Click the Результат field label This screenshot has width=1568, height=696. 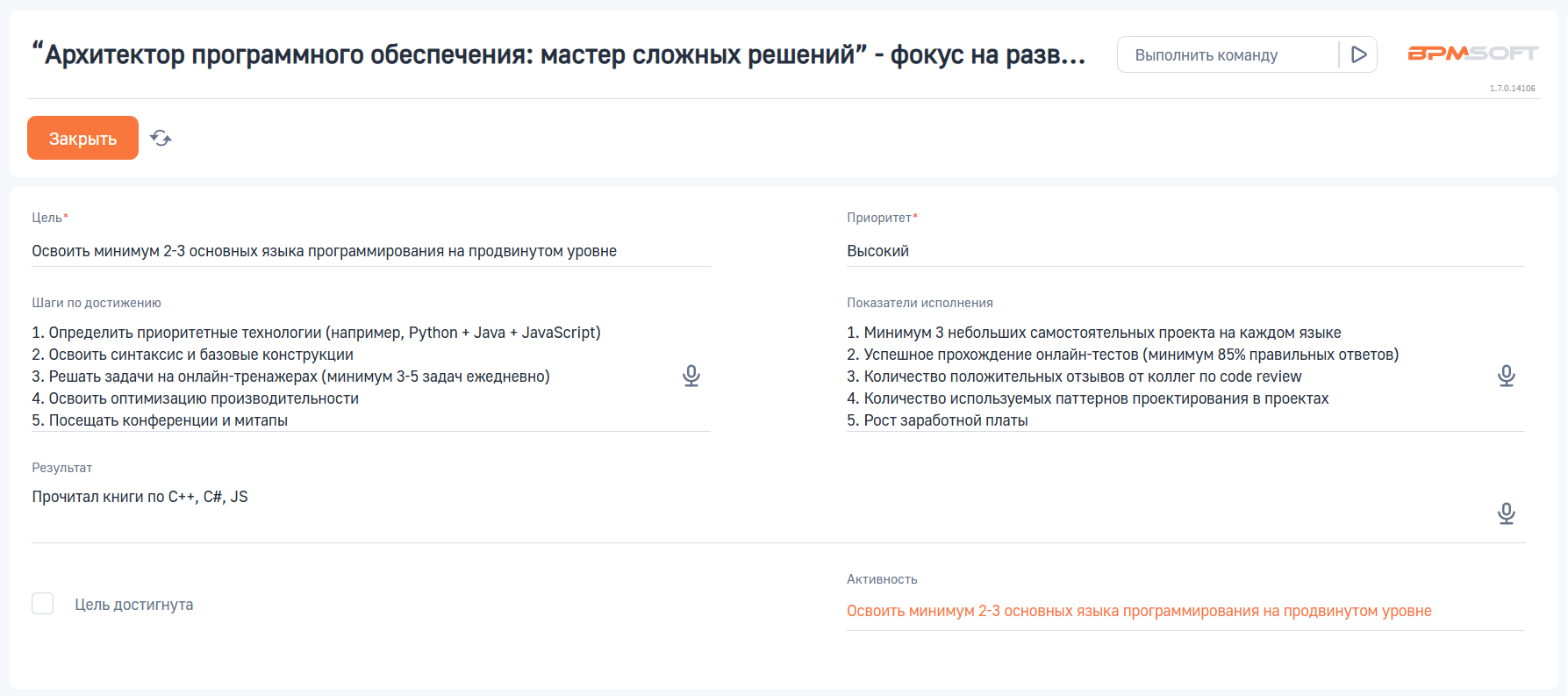click(x=62, y=468)
